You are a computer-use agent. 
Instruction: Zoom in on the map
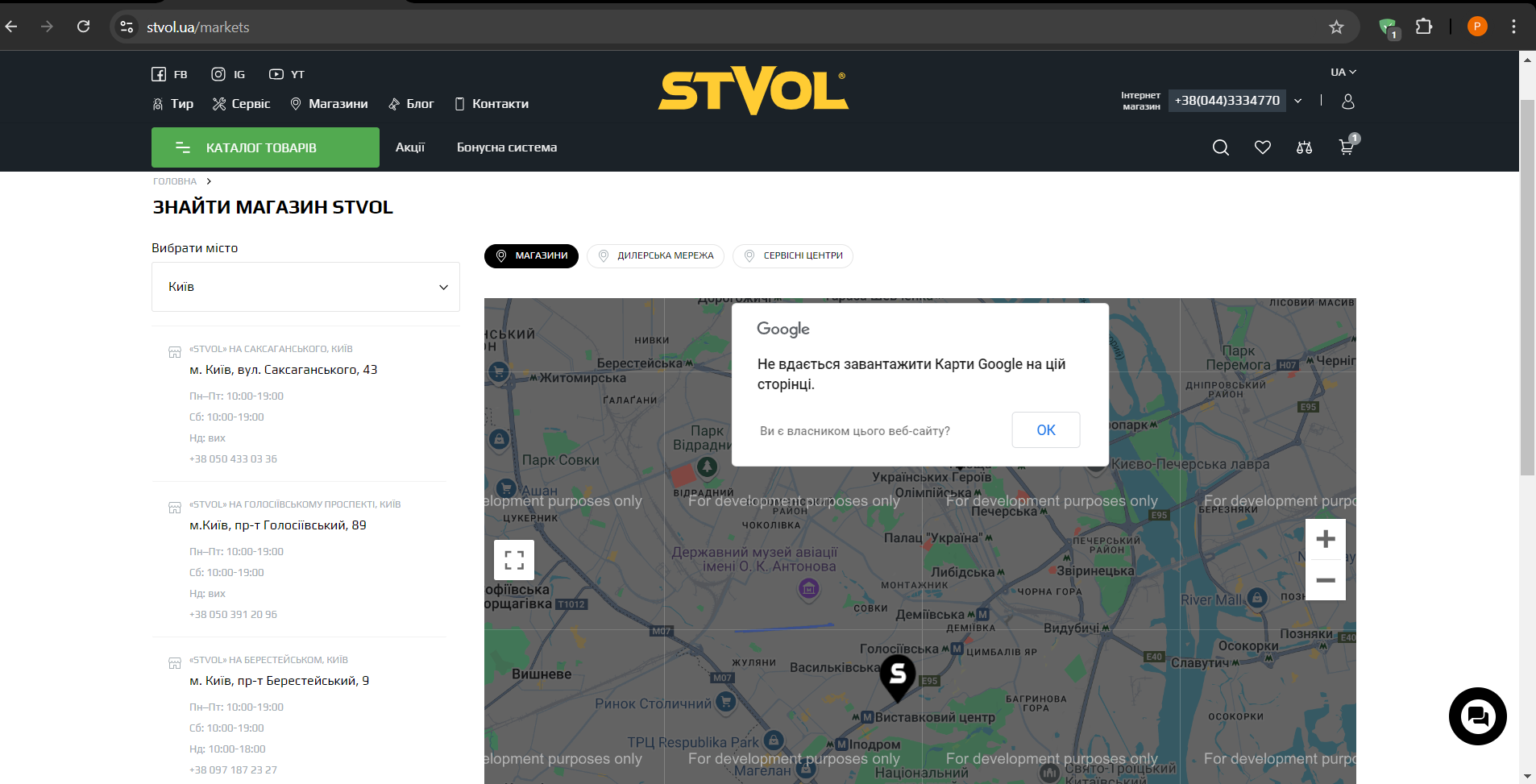tap(1326, 539)
